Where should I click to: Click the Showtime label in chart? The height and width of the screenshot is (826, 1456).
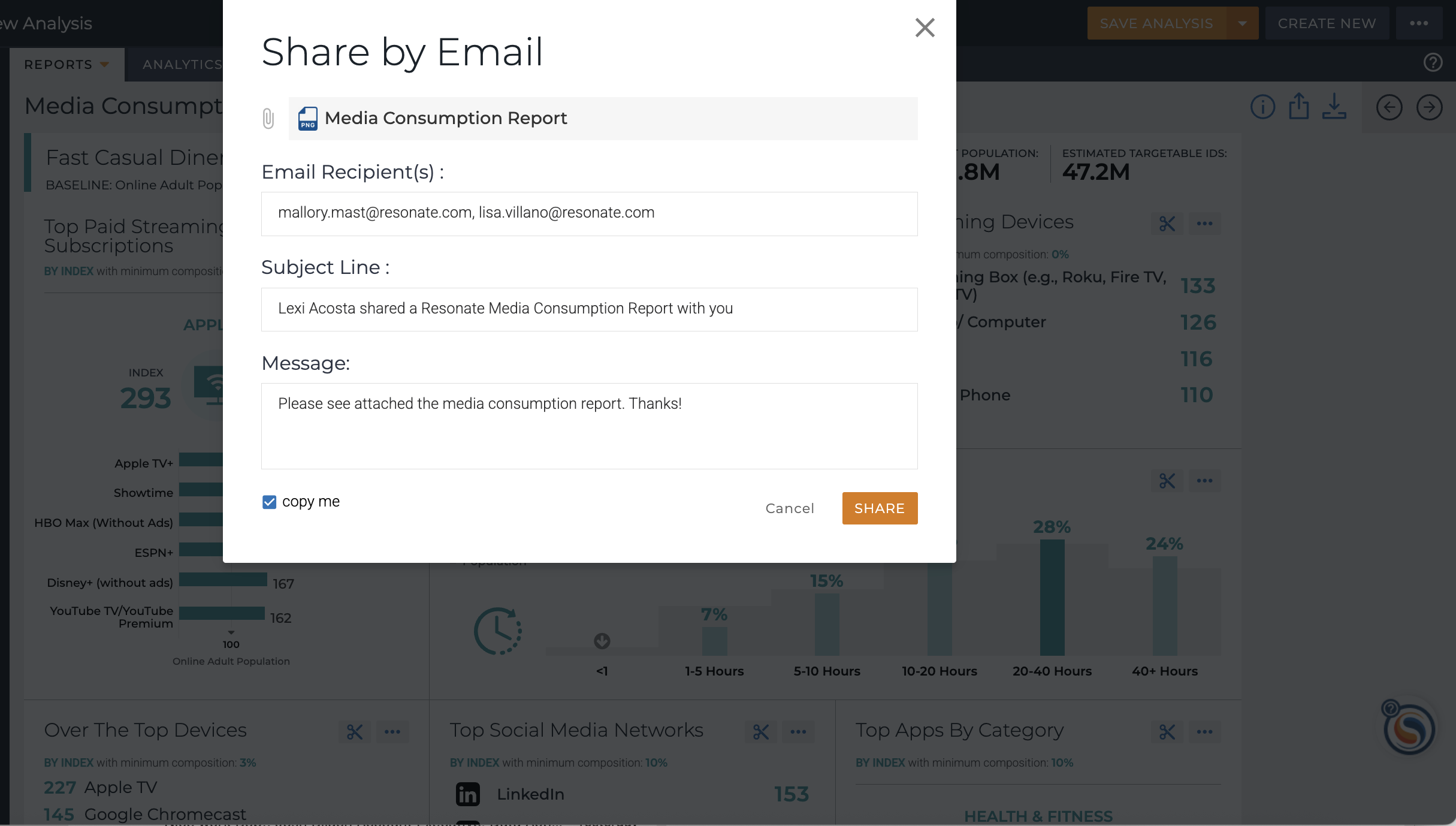143,493
